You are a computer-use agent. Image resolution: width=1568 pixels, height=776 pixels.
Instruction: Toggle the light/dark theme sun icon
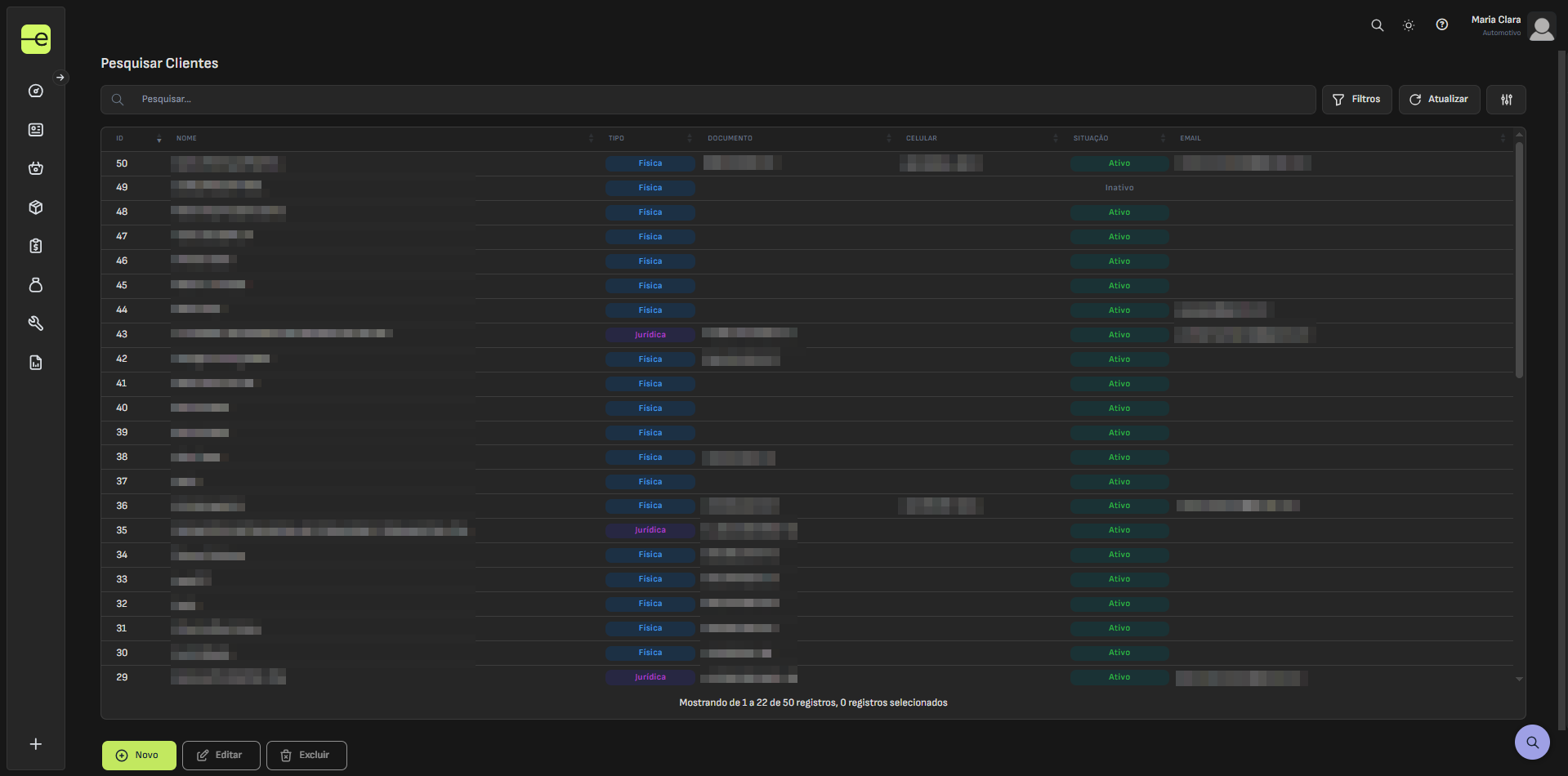click(1409, 25)
